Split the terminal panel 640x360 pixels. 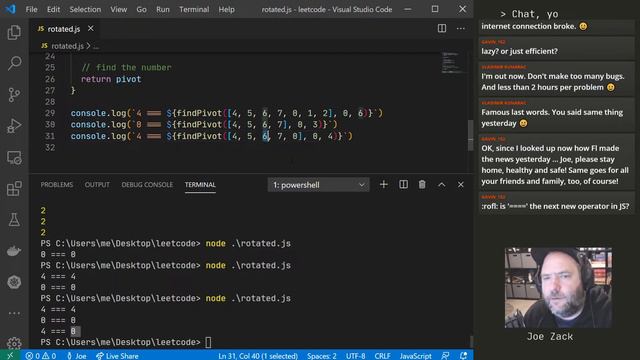[403, 184]
